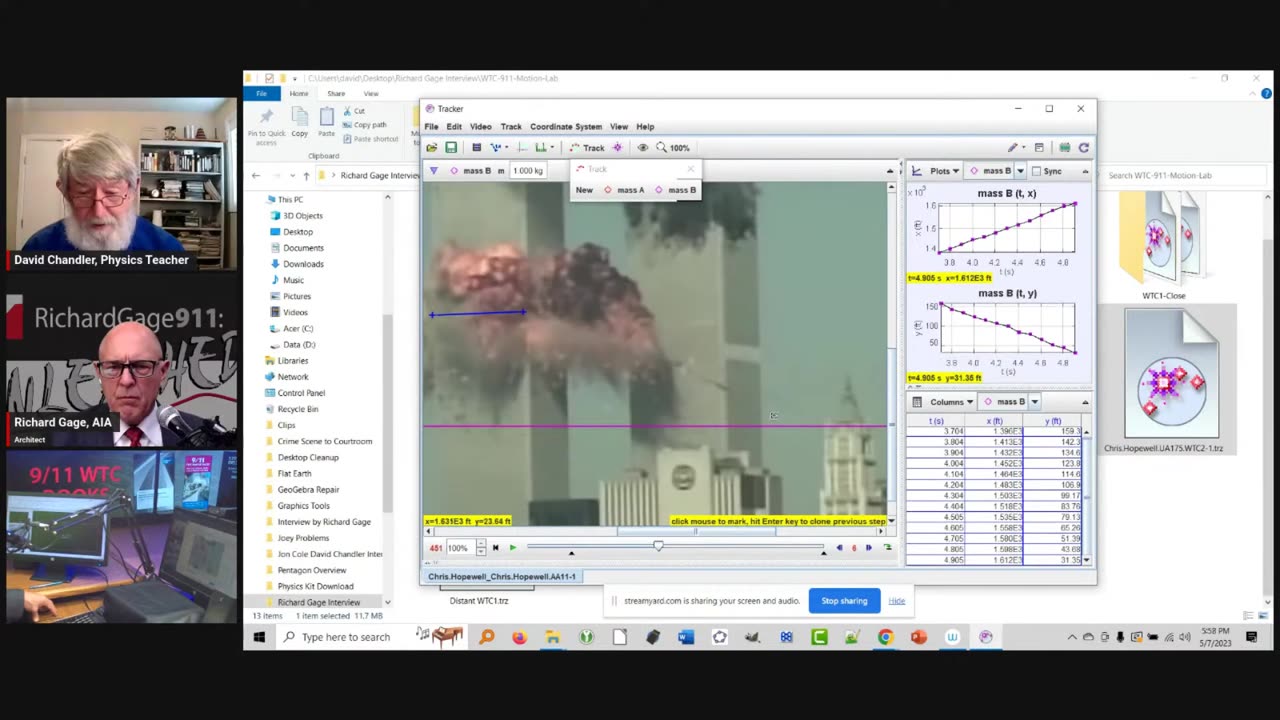Return video to first frame

click(495, 548)
